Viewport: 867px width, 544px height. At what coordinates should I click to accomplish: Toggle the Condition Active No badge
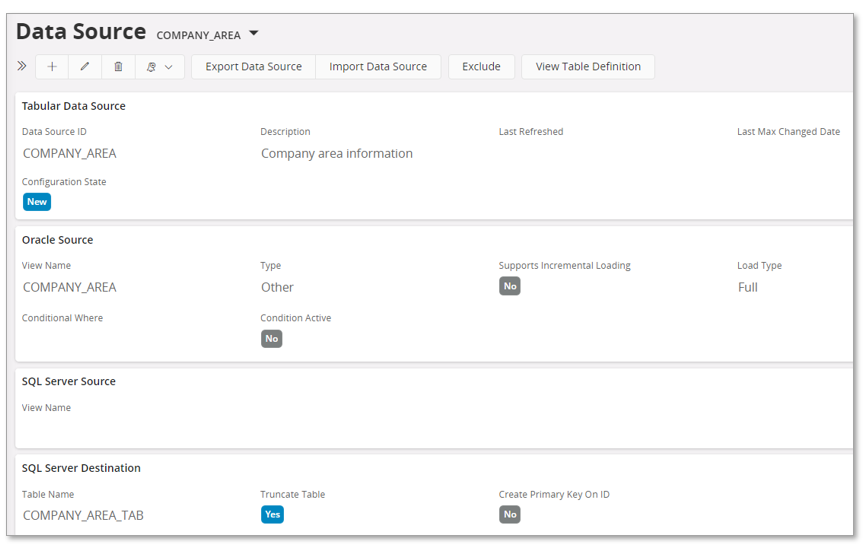[x=272, y=339]
